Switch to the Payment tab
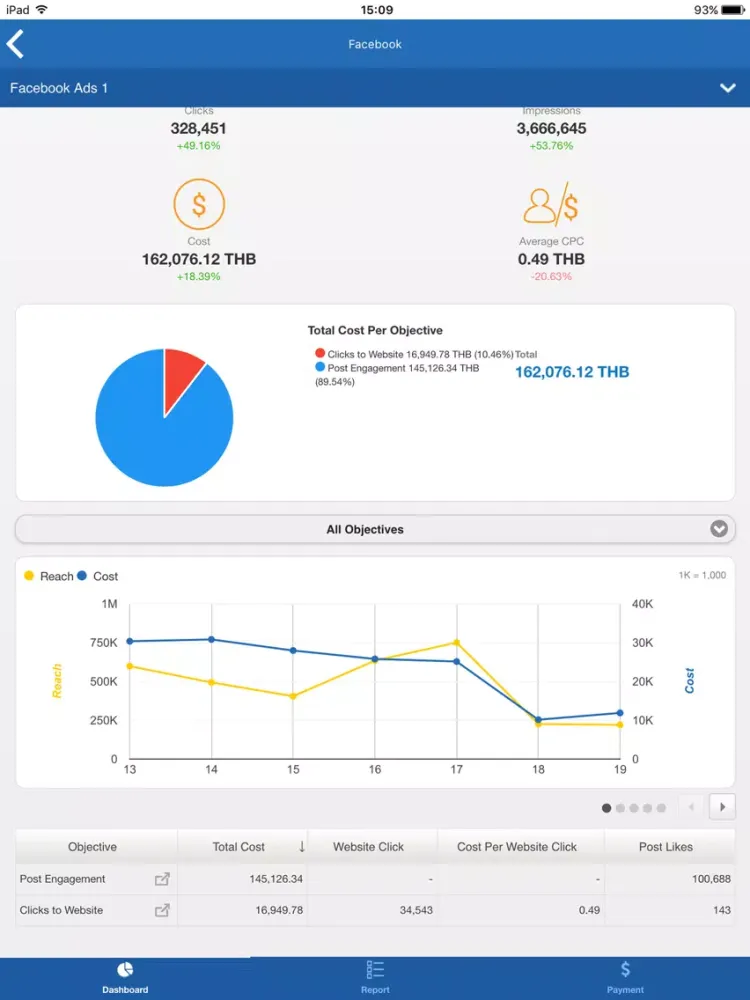 pyautogui.click(x=625, y=978)
